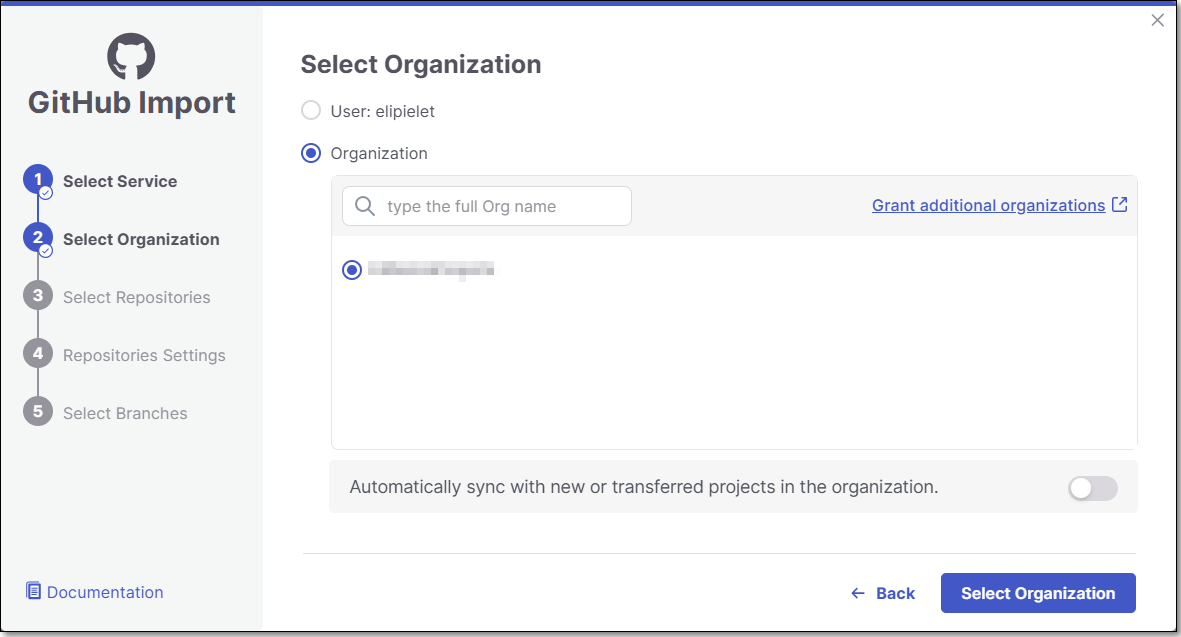The image size is (1181, 637).
Task: Go to the Repositories Settings step
Action: pyautogui.click(x=145, y=355)
